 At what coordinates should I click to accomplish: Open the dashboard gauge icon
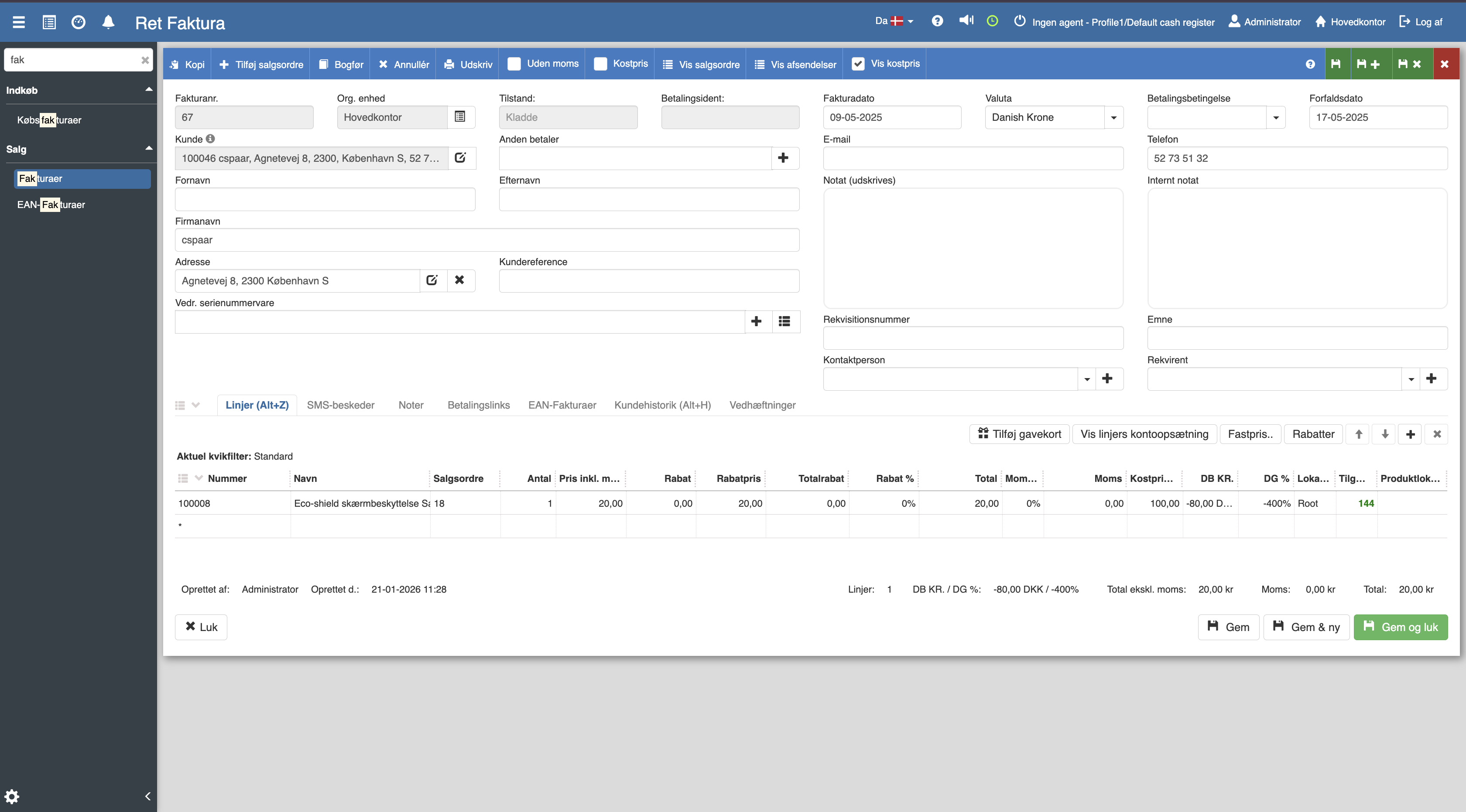(79, 22)
